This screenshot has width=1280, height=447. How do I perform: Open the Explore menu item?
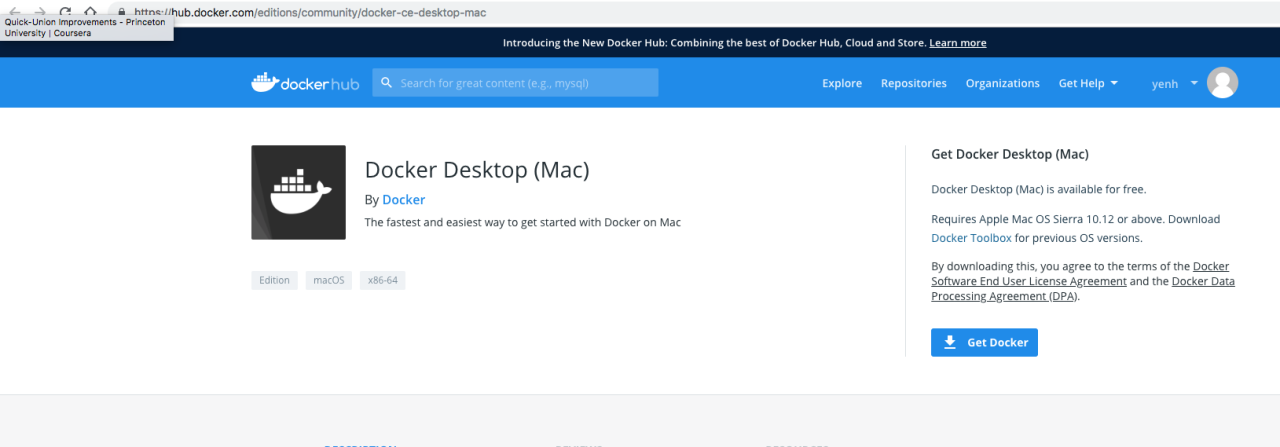pos(842,83)
